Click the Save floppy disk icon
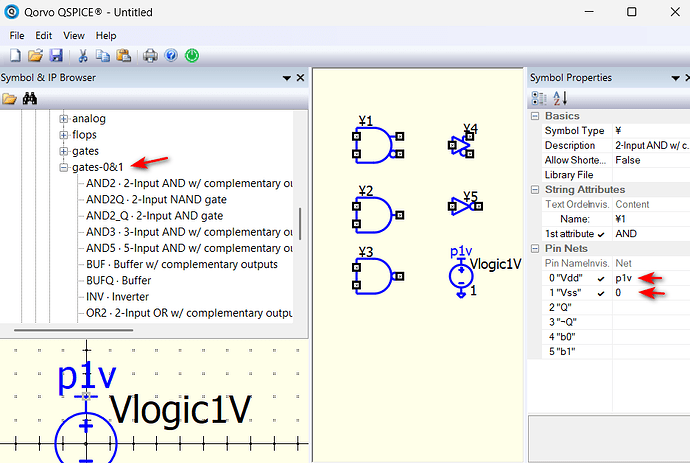 click(x=55, y=54)
